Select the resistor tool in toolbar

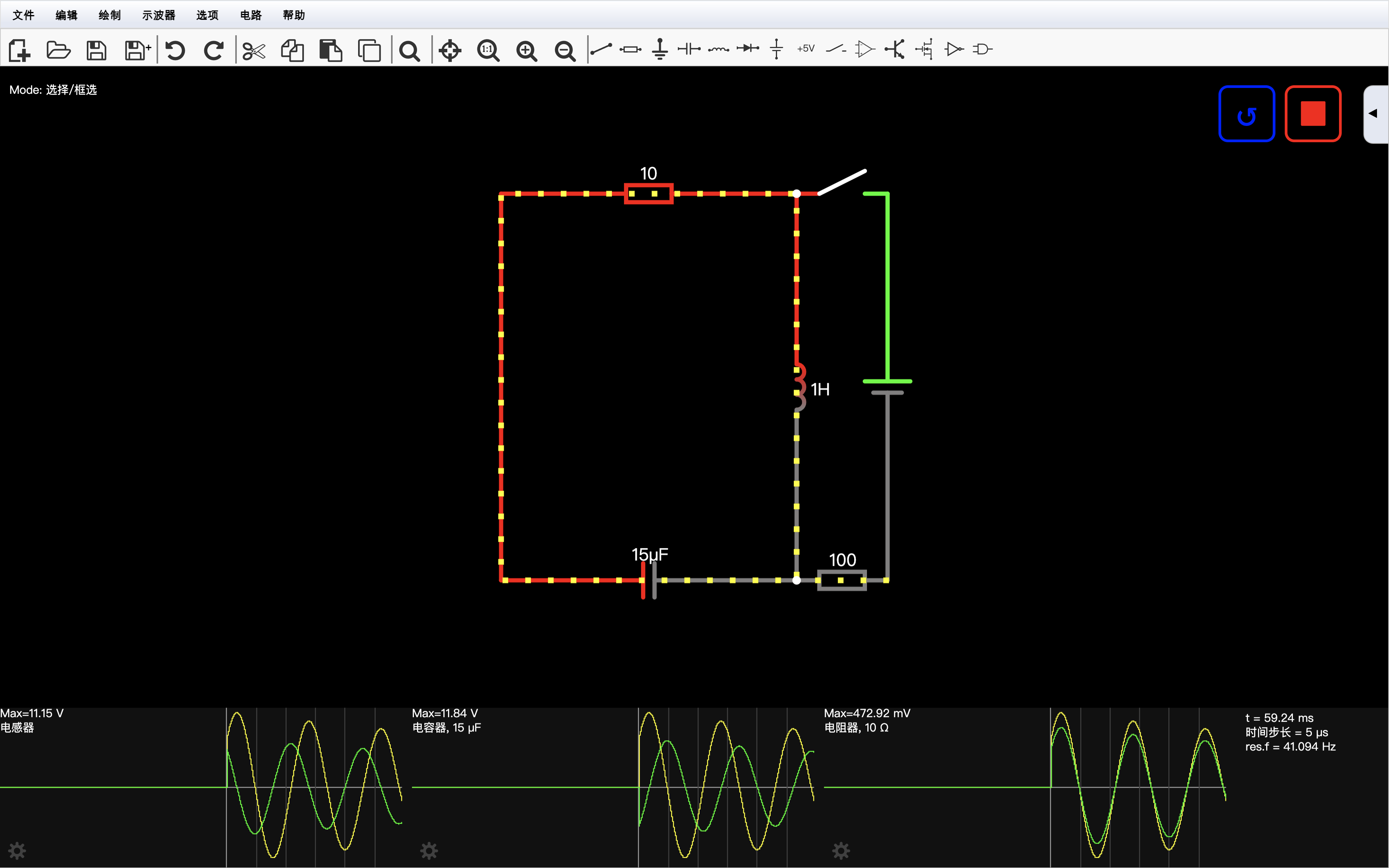click(x=630, y=49)
